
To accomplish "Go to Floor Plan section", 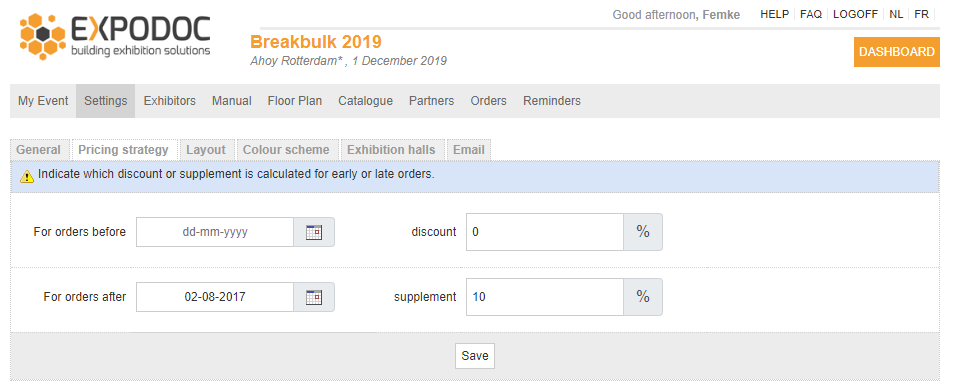I will pyautogui.click(x=295, y=101).
